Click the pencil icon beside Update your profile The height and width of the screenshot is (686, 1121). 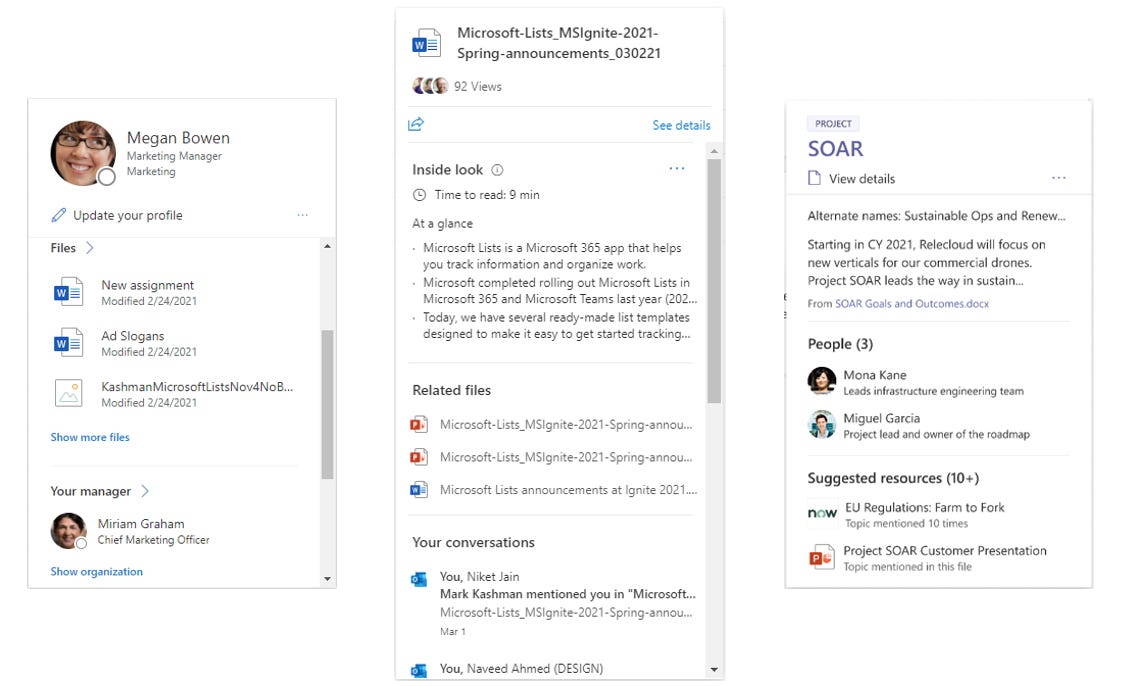point(59,215)
